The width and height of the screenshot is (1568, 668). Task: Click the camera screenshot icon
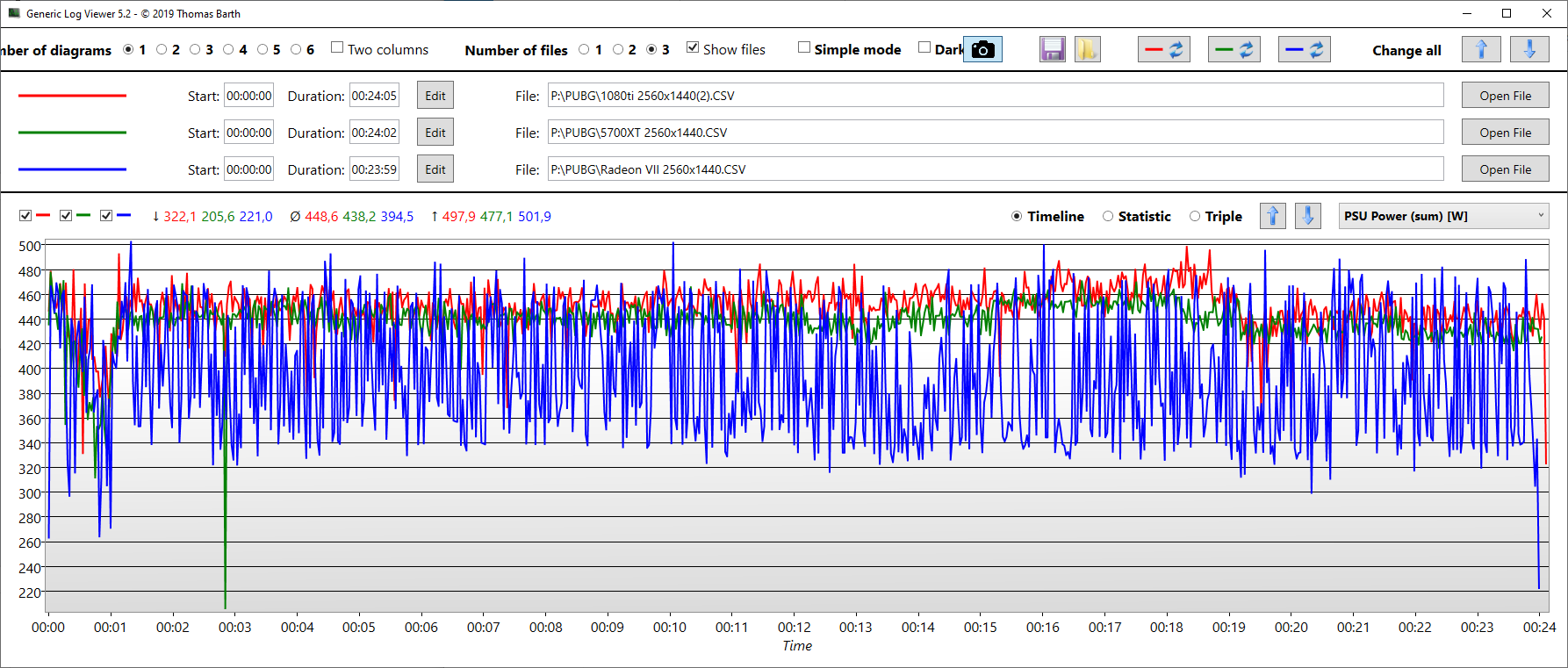pyautogui.click(x=983, y=50)
